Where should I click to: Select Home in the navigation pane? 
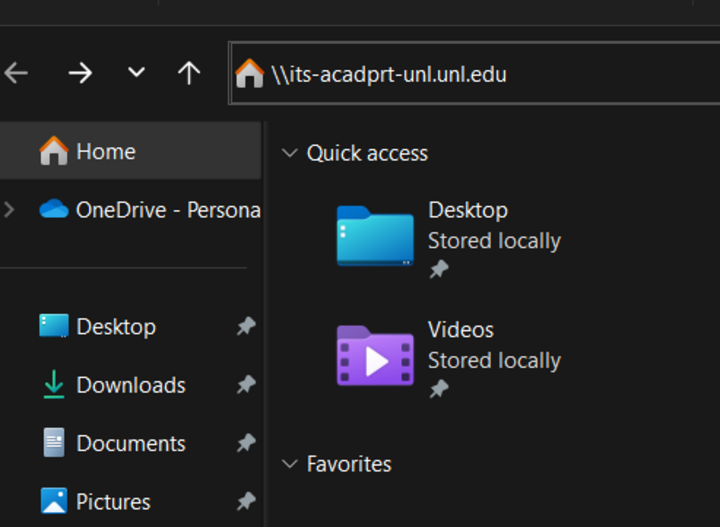click(x=105, y=152)
